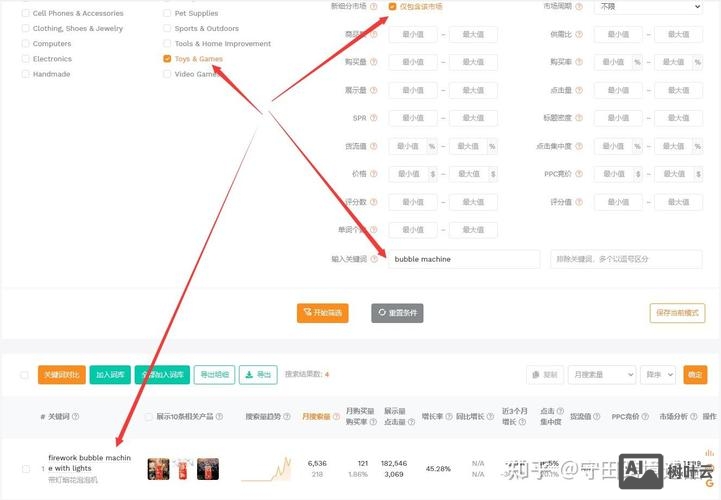Toggle the 仅包含该市场 checkbox
721x500 pixels.
coord(392,7)
